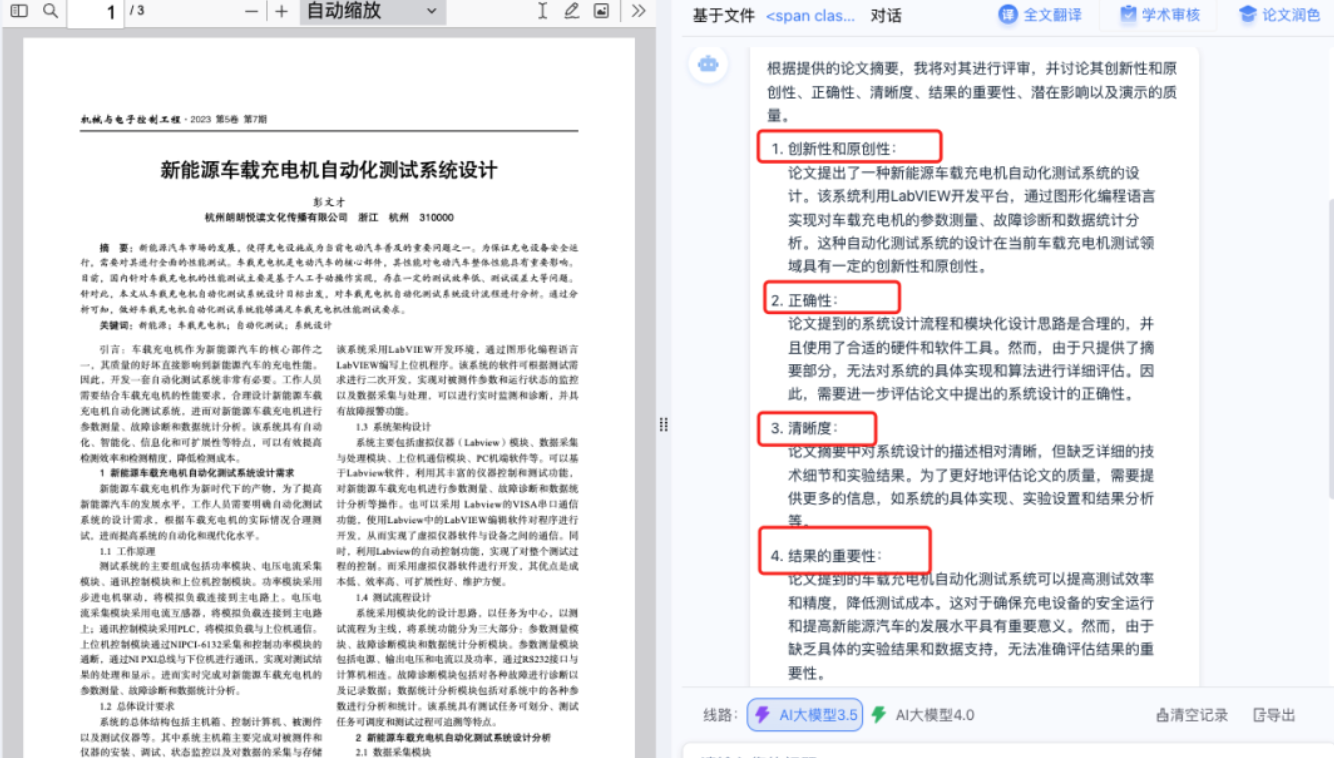Open the search magnifier in PDF toolbar
Viewport: 1334px width, 758px height.
click(51, 11)
